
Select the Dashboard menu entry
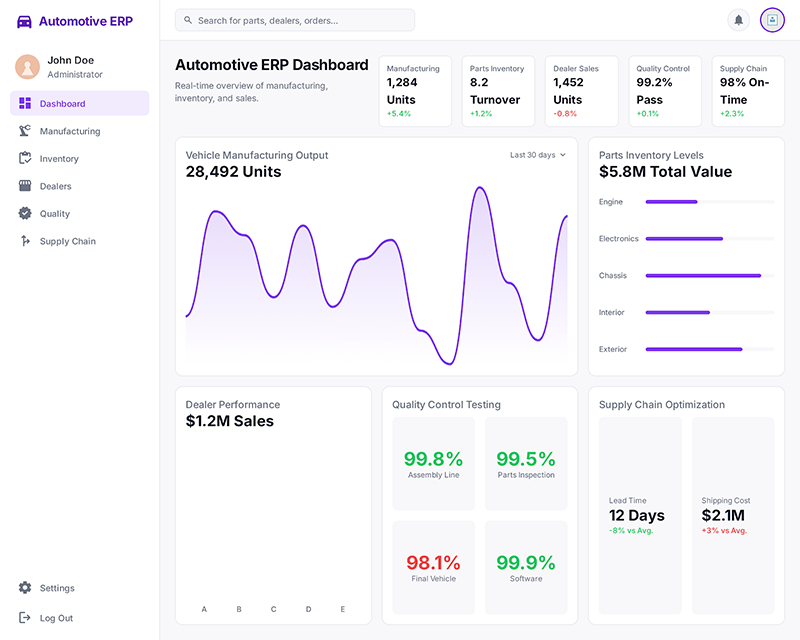click(62, 102)
